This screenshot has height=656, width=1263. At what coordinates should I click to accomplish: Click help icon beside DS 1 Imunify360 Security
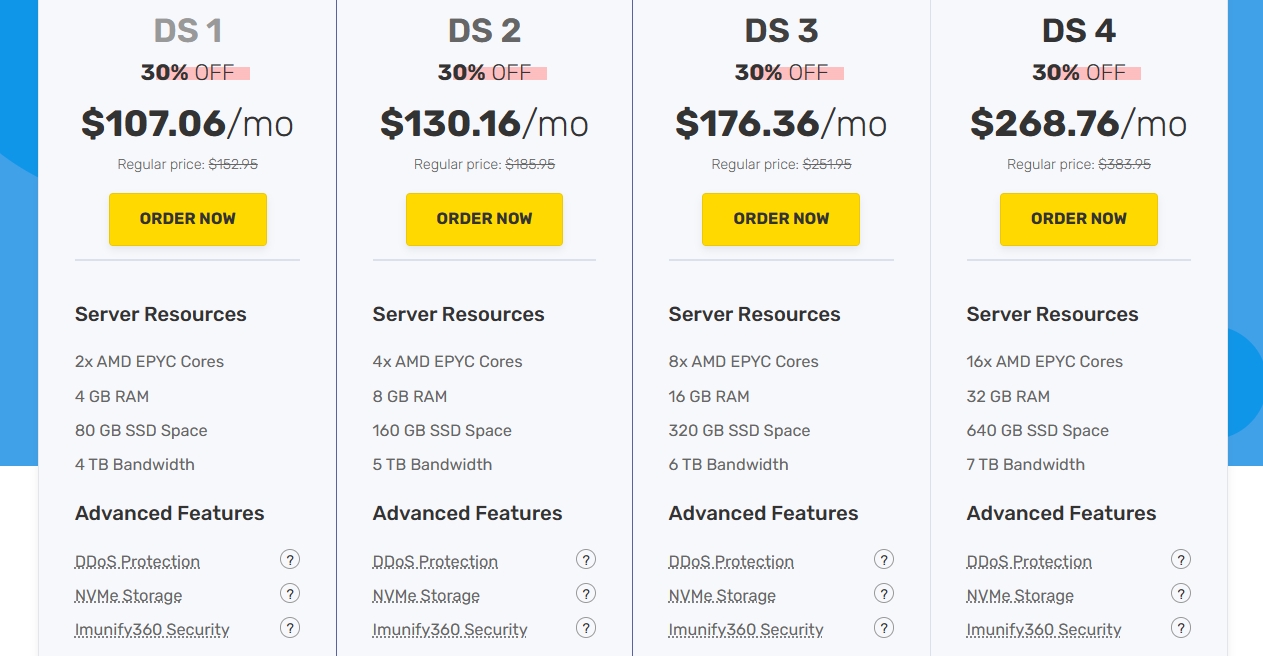[290, 628]
